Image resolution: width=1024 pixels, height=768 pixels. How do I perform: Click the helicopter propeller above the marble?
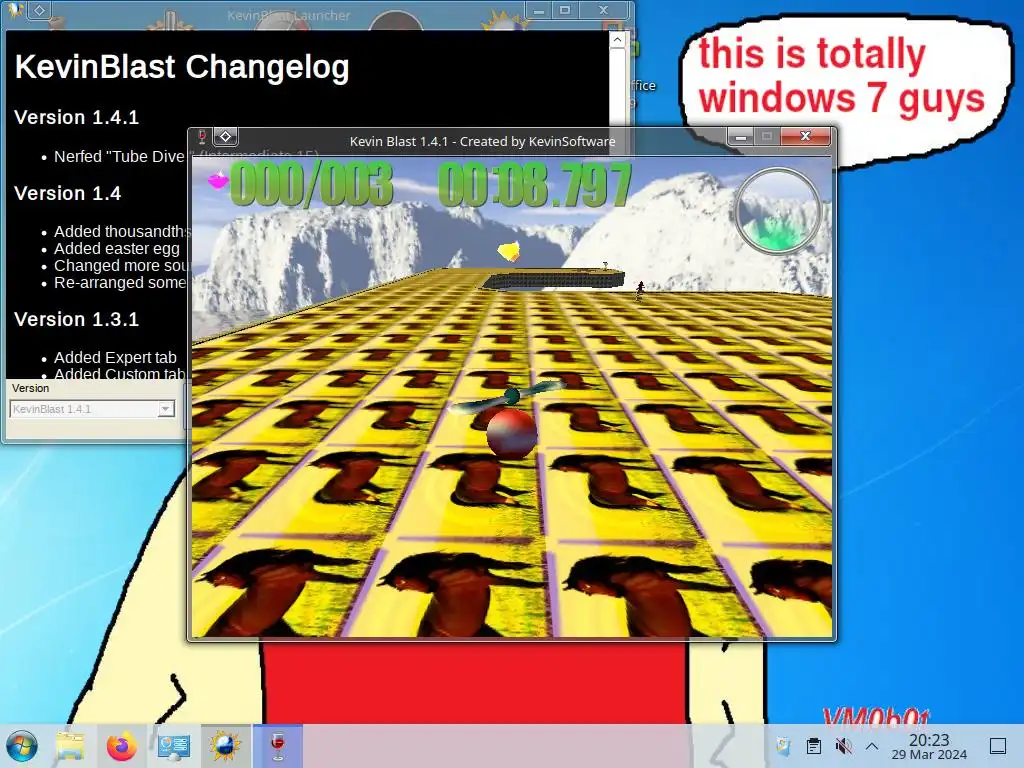[509, 396]
